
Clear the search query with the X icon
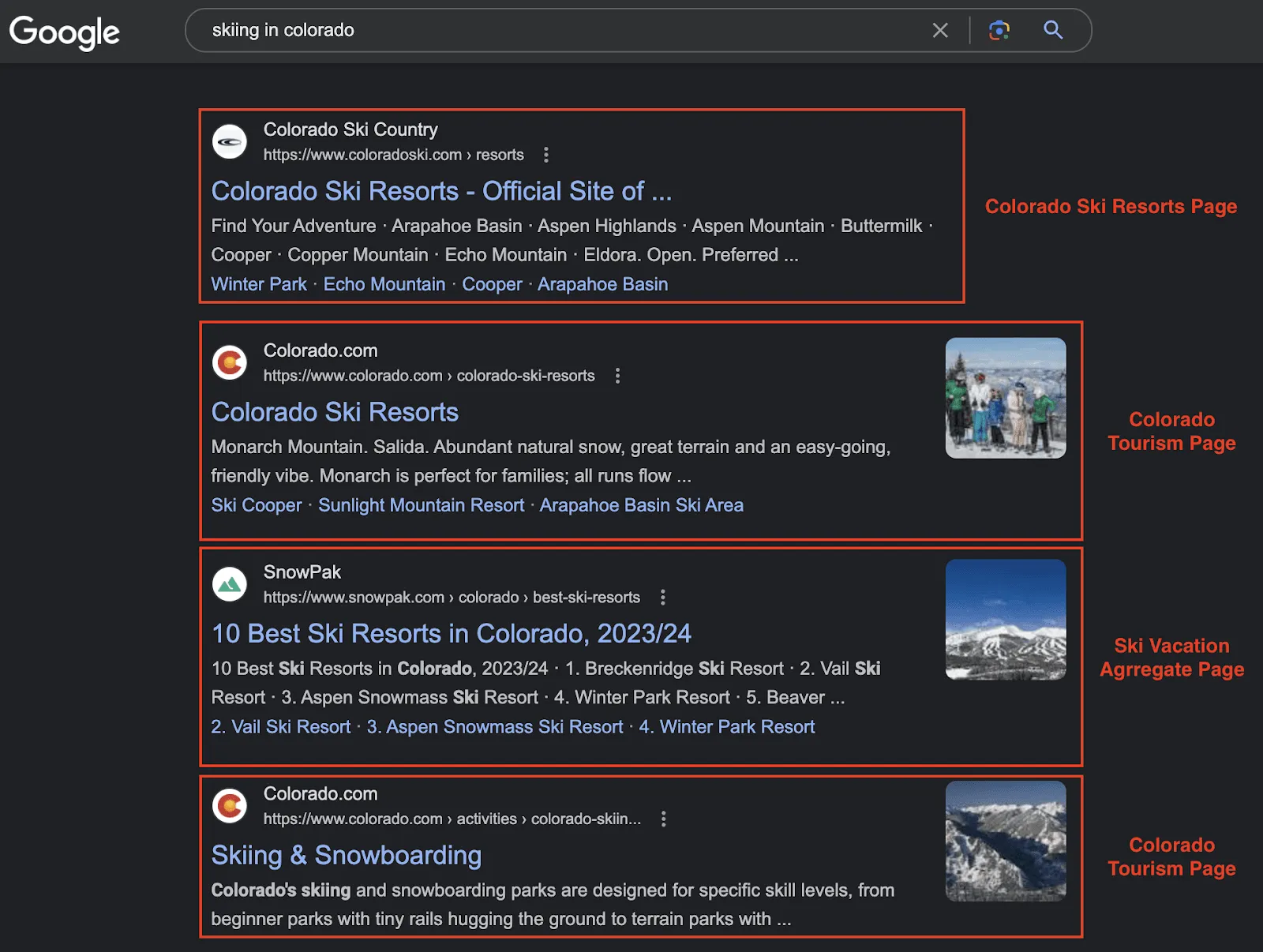click(x=940, y=30)
